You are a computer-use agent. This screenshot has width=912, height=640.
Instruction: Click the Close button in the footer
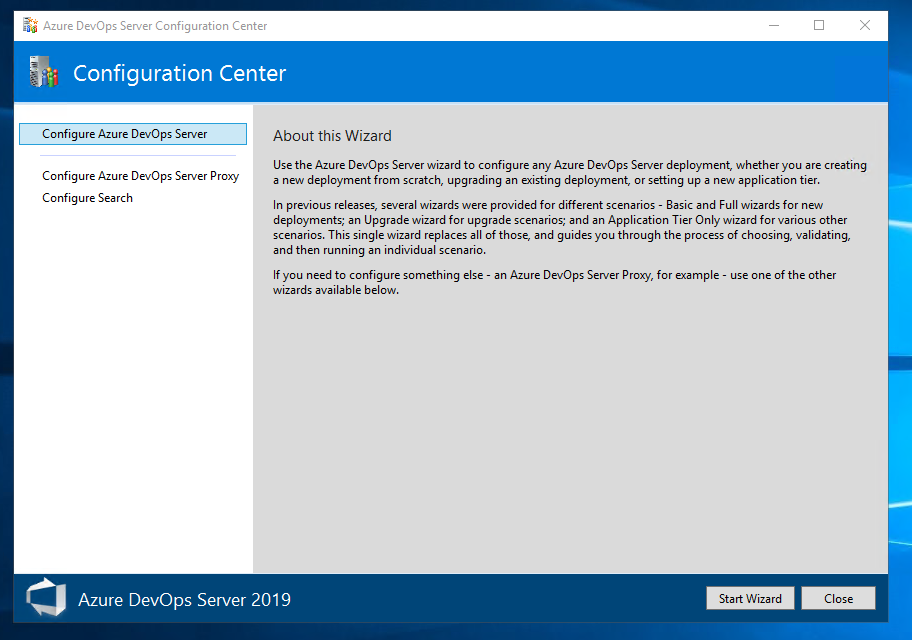pyautogui.click(x=838, y=598)
